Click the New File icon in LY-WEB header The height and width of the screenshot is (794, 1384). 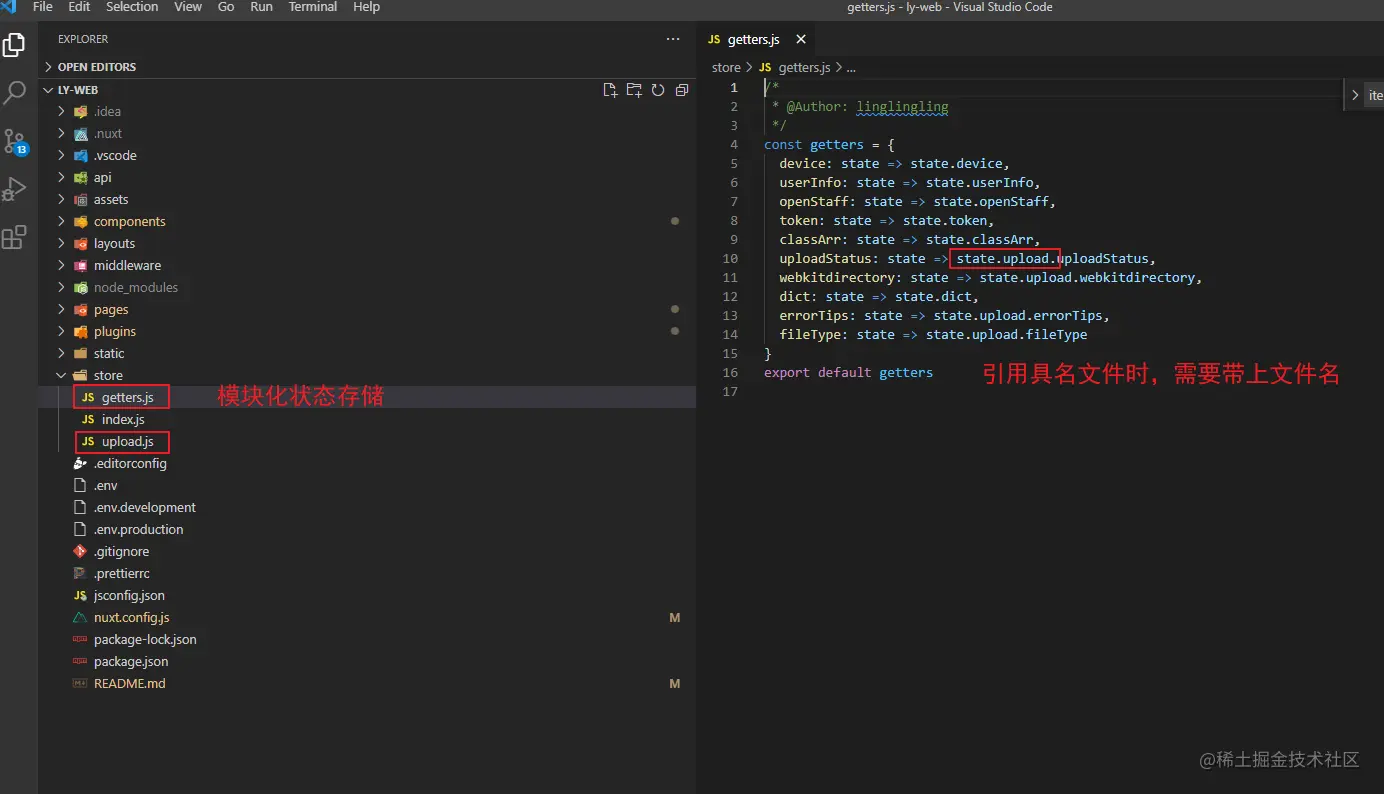click(610, 90)
